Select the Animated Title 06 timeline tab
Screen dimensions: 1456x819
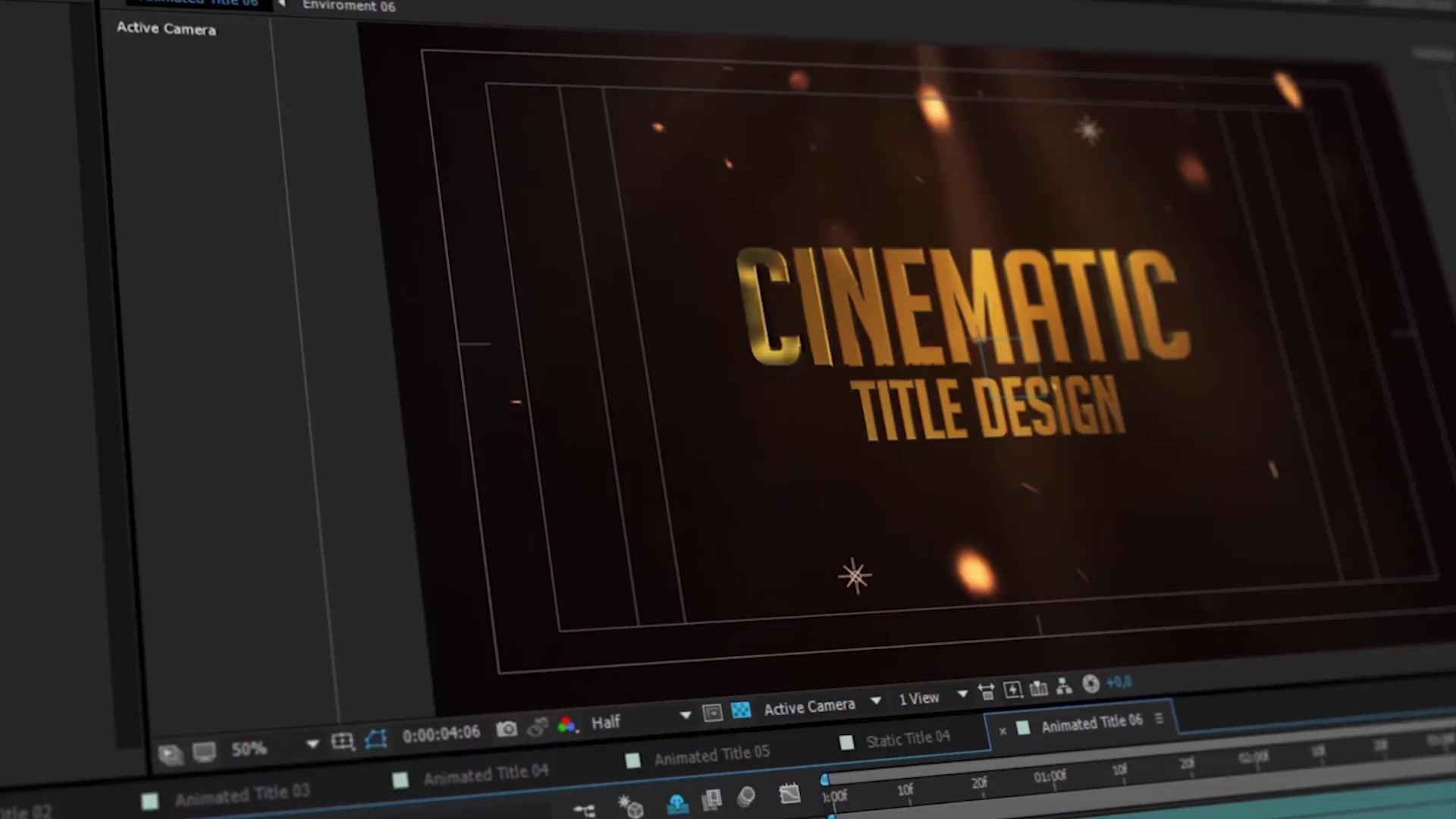click(x=1091, y=724)
